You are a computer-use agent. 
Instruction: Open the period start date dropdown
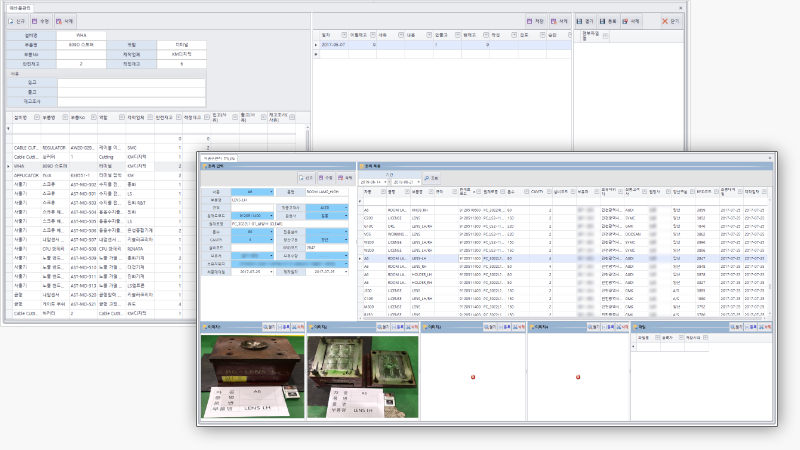click(x=385, y=182)
